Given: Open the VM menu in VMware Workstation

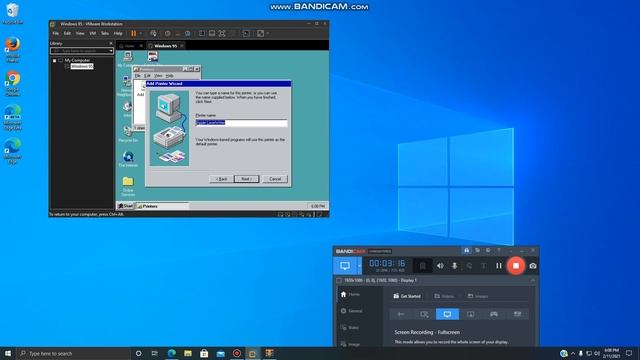Looking at the screenshot, I should pyautogui.click(x=93, y=33).
